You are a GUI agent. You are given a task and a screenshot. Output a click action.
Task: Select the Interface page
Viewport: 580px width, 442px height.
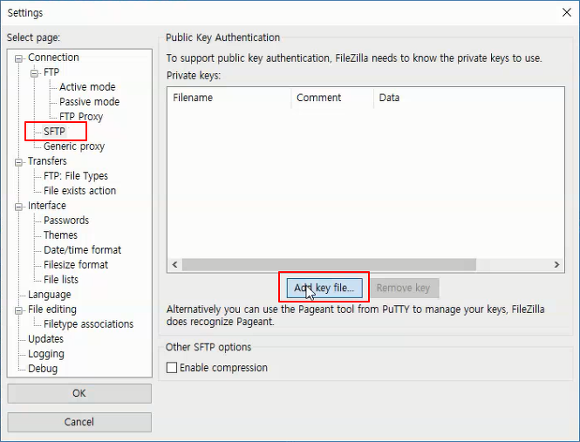click(x=47, y=205)
